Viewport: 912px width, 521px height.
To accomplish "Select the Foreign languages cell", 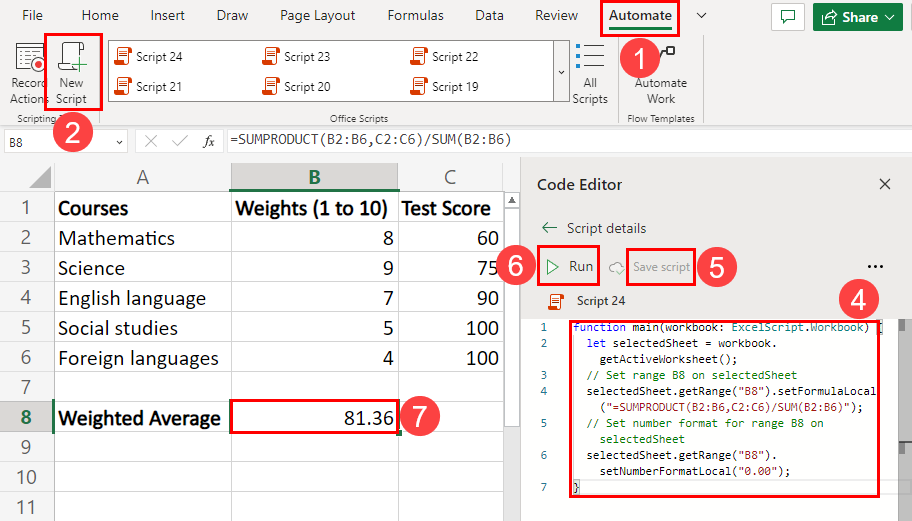I will [142, 358].
